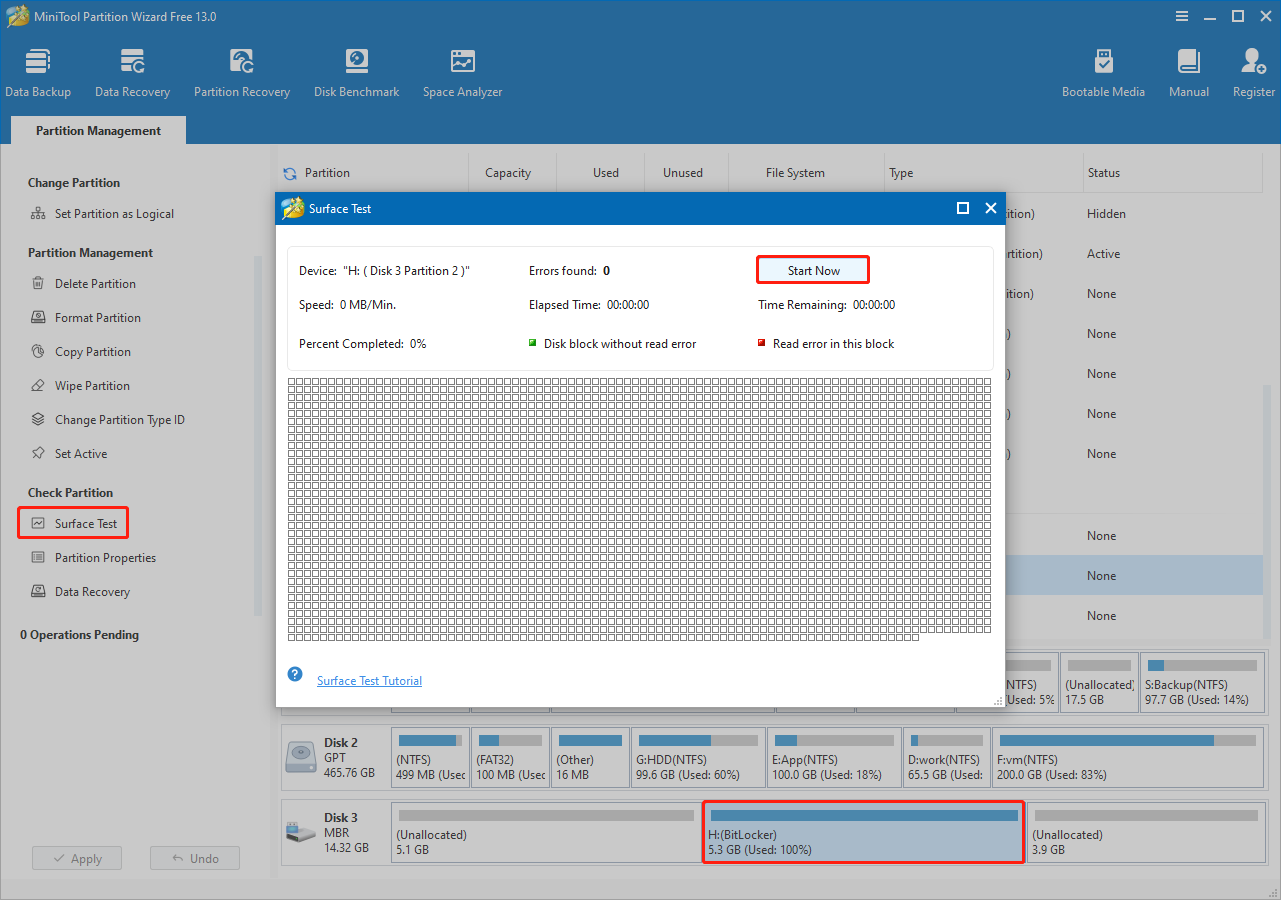Viewport: 1281px width, 900px height.
Task: Click the Register icon
Action: coord(1252,70)
